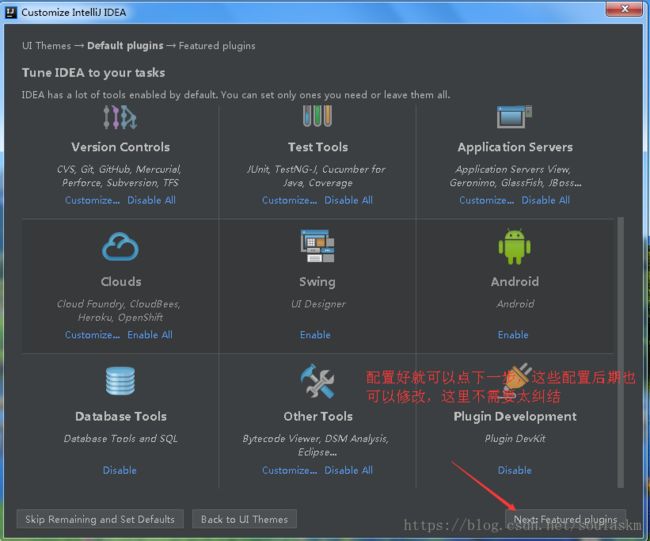
Task: Click 'Database Tools and SQL' description
Action: coord(121,439)
